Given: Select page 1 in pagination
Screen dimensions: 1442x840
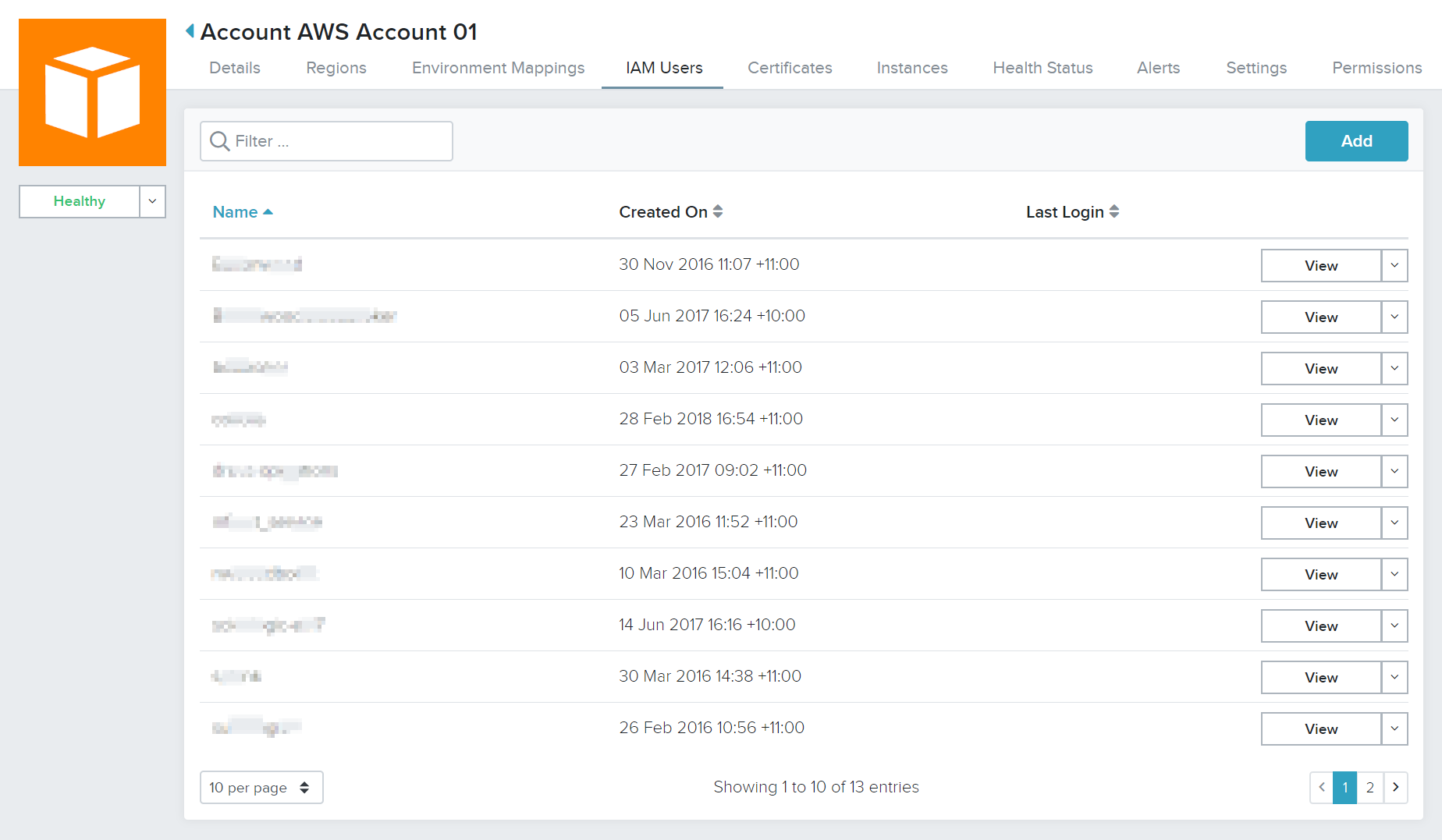Looking at the screenshot, I should tap(1345, 787).
